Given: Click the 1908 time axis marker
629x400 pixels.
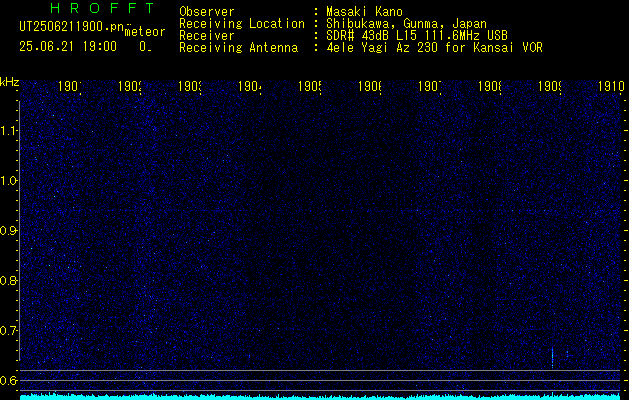Looking at the screenshot, I should [x=490, y=86].
